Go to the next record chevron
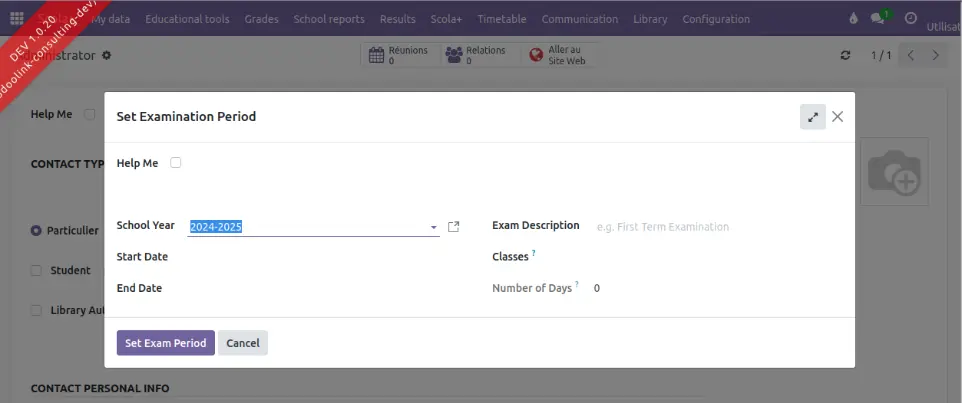 [935, 56]
